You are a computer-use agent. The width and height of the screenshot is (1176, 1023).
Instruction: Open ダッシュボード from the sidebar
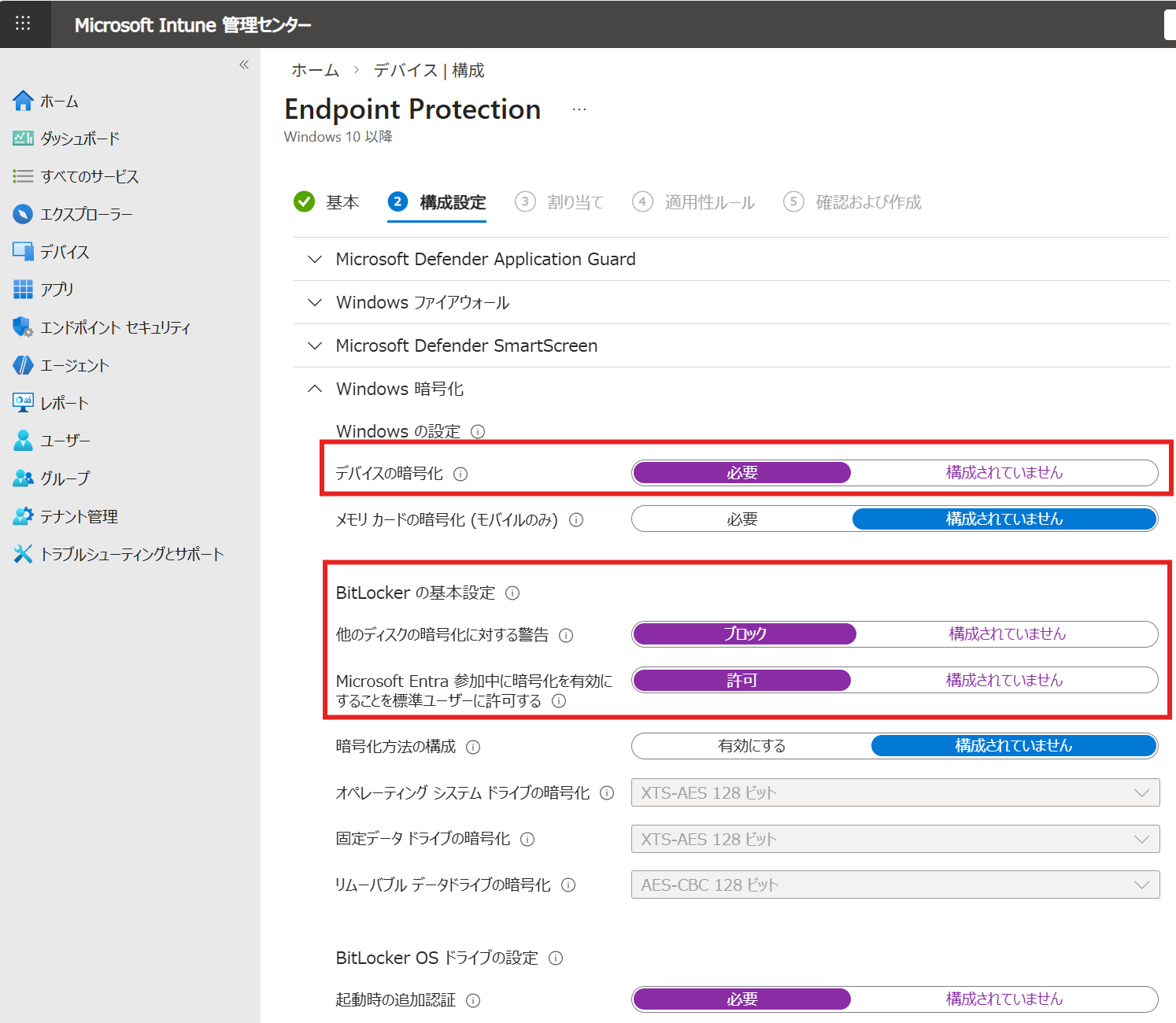(80, 138)
